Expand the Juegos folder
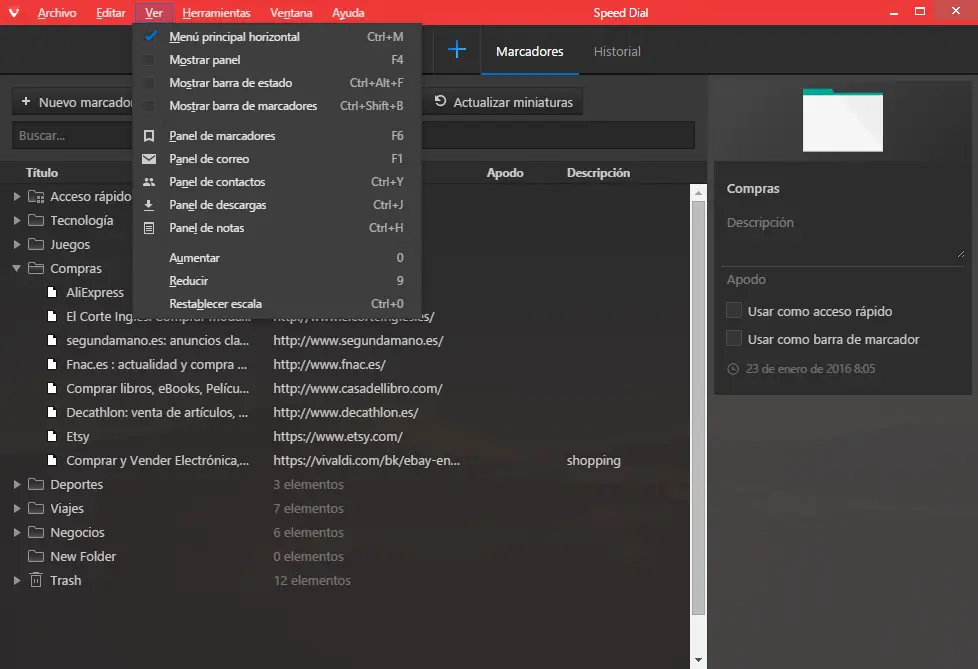This screenshot has width=978, height=669. 17,244
